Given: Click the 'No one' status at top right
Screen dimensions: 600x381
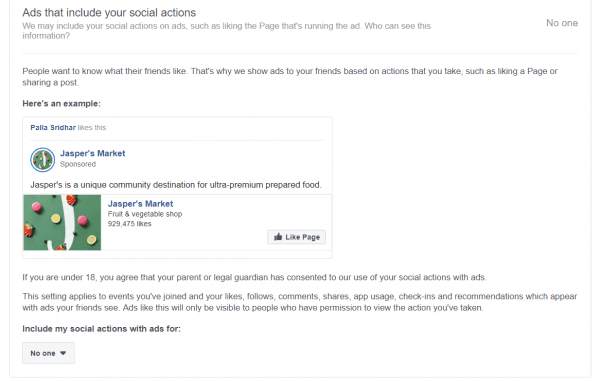Looking at the screenshot, I should click(x=562, y=23).
